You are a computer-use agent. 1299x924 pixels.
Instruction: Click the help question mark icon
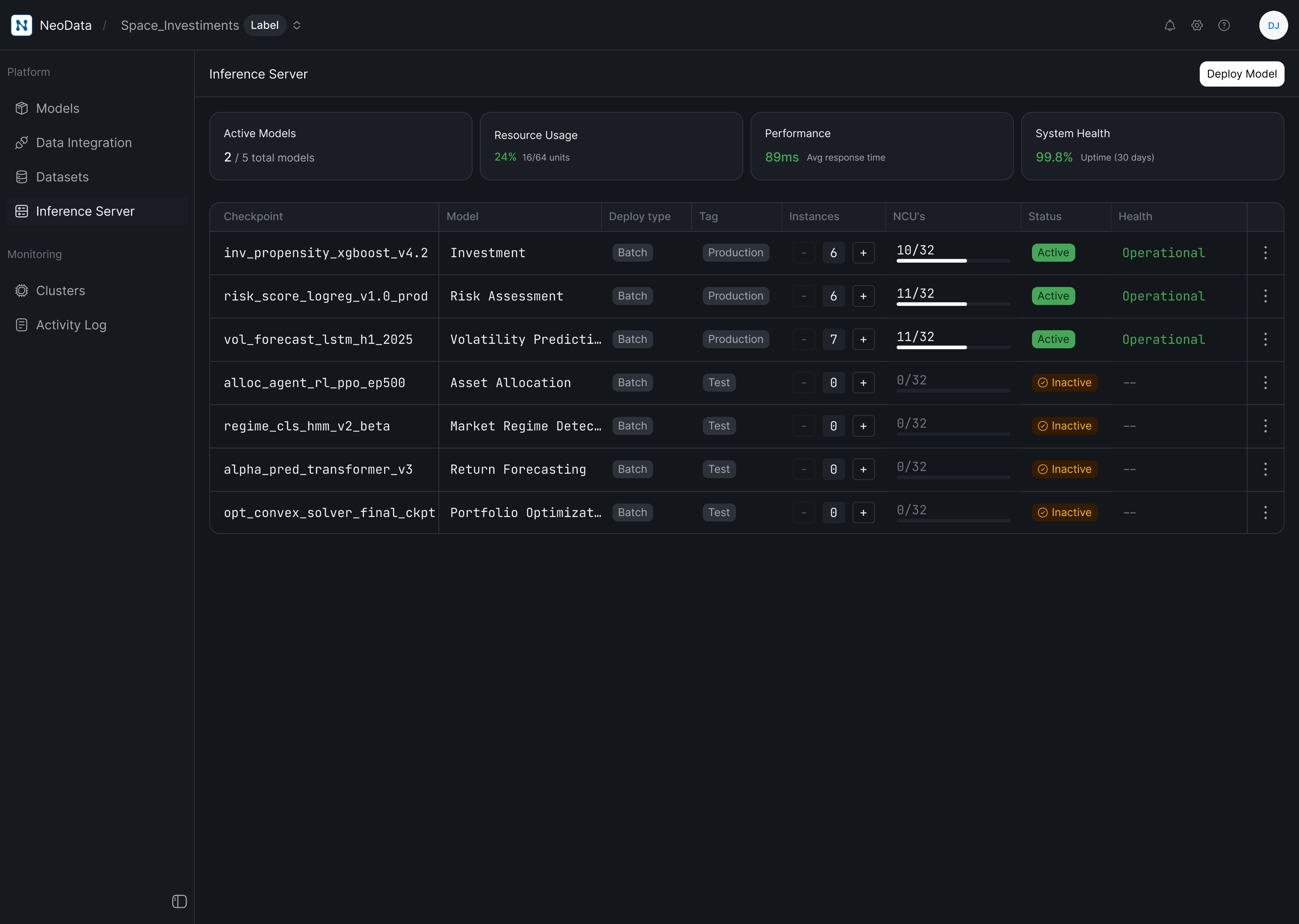pyautogui.click(x=1224, y=26)
